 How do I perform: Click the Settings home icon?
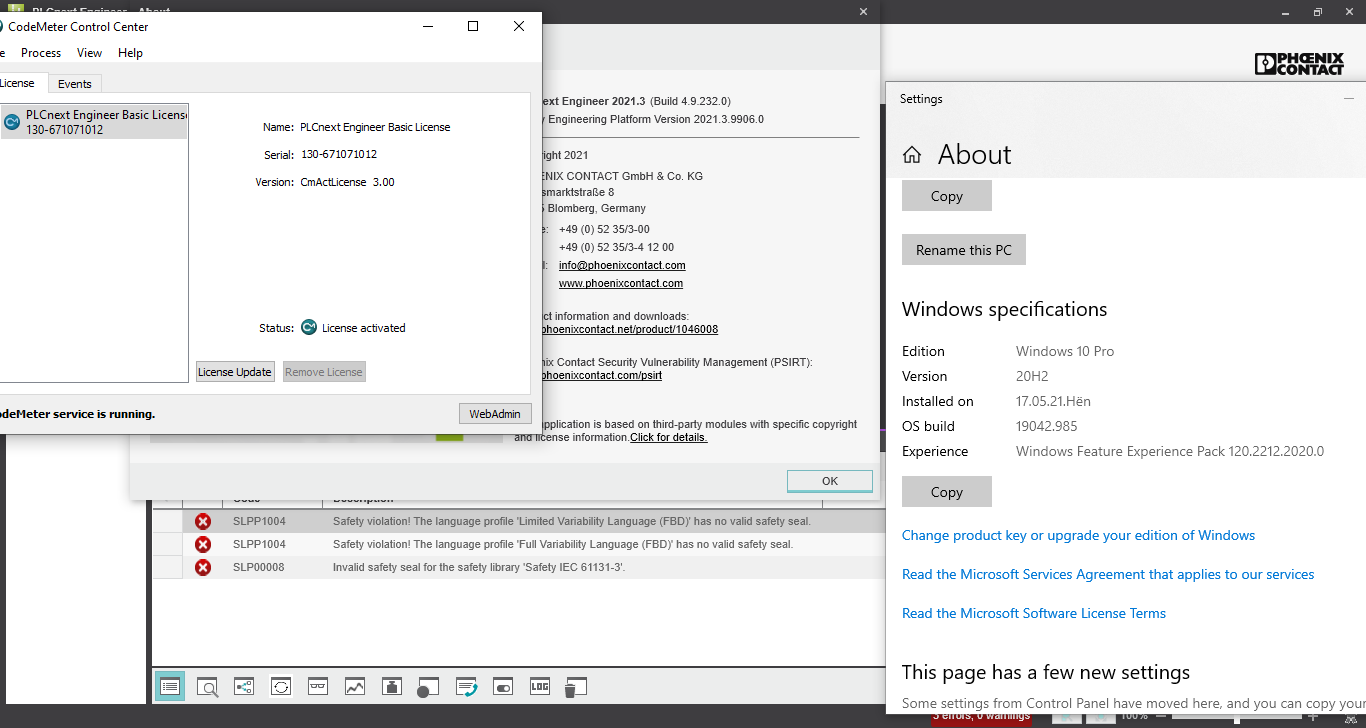click(912, 155)
